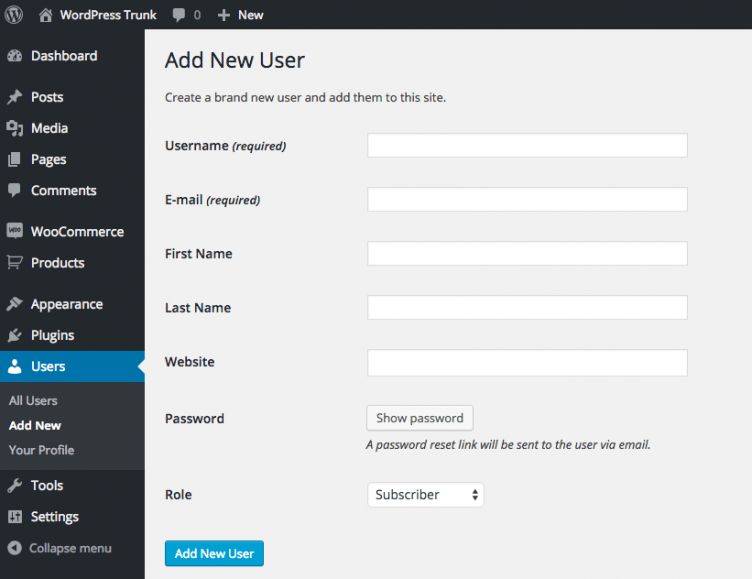
Task: Click the Media icon in sidebar
Action: point(14,128)
